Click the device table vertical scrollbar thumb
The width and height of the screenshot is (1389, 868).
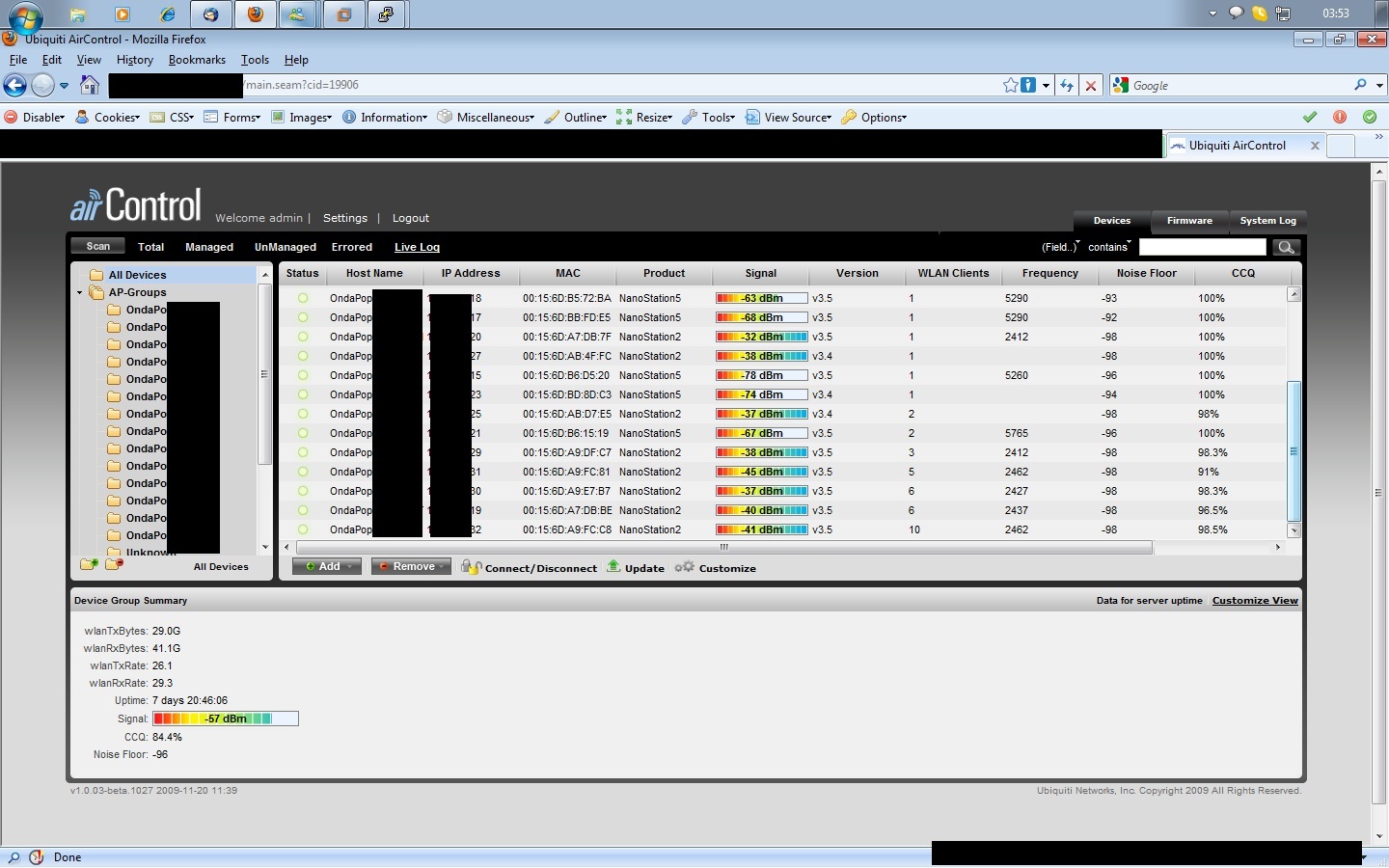(x=1294, y=451)
